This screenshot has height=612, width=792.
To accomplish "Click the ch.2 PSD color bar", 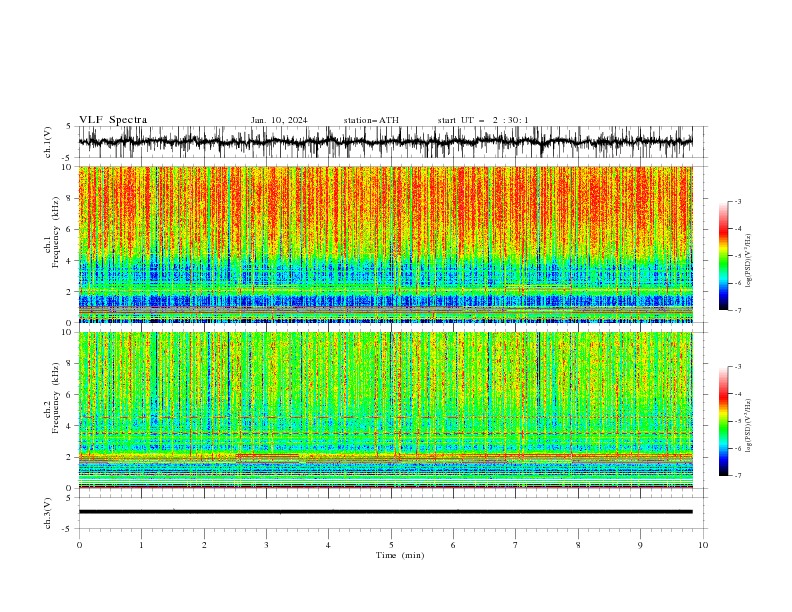I will (x=723, y=421).
